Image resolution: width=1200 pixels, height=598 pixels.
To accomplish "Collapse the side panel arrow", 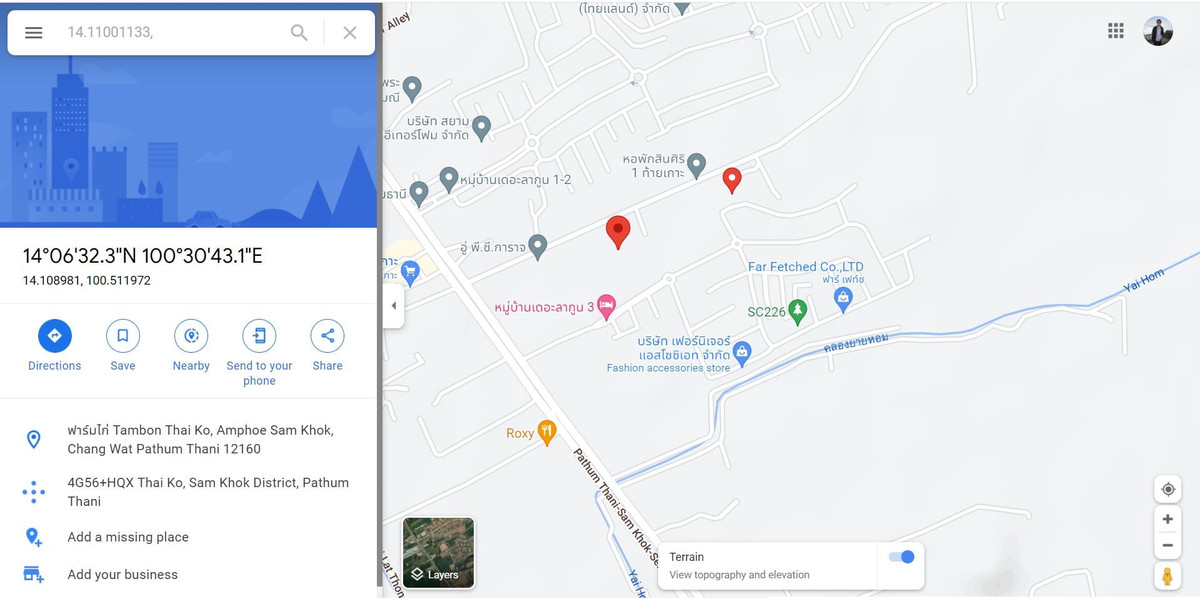I will pos(393,305).
